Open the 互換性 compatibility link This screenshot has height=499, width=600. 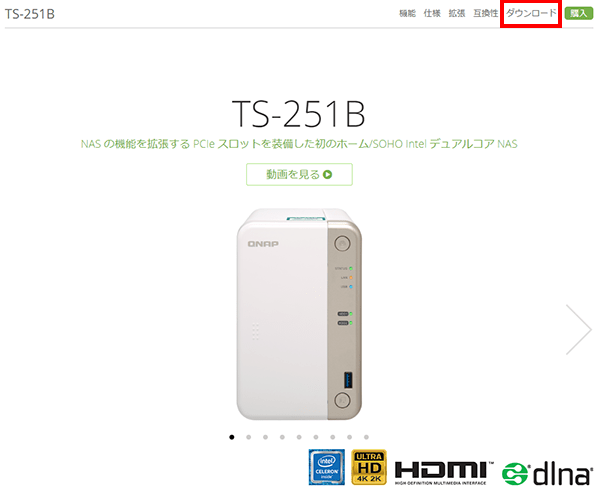tap(486, 13)
